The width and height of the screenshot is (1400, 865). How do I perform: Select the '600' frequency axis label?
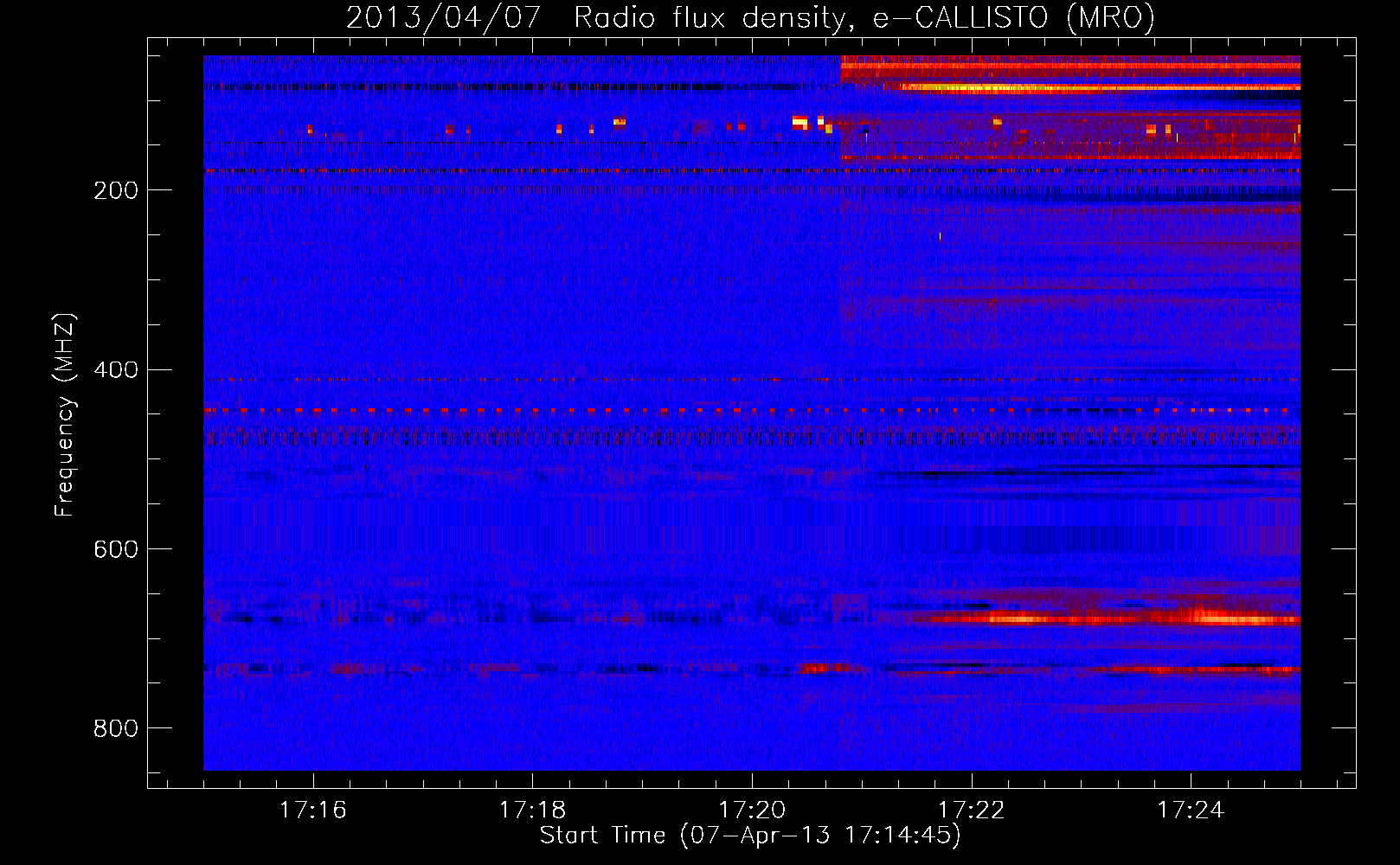[116, 549]
